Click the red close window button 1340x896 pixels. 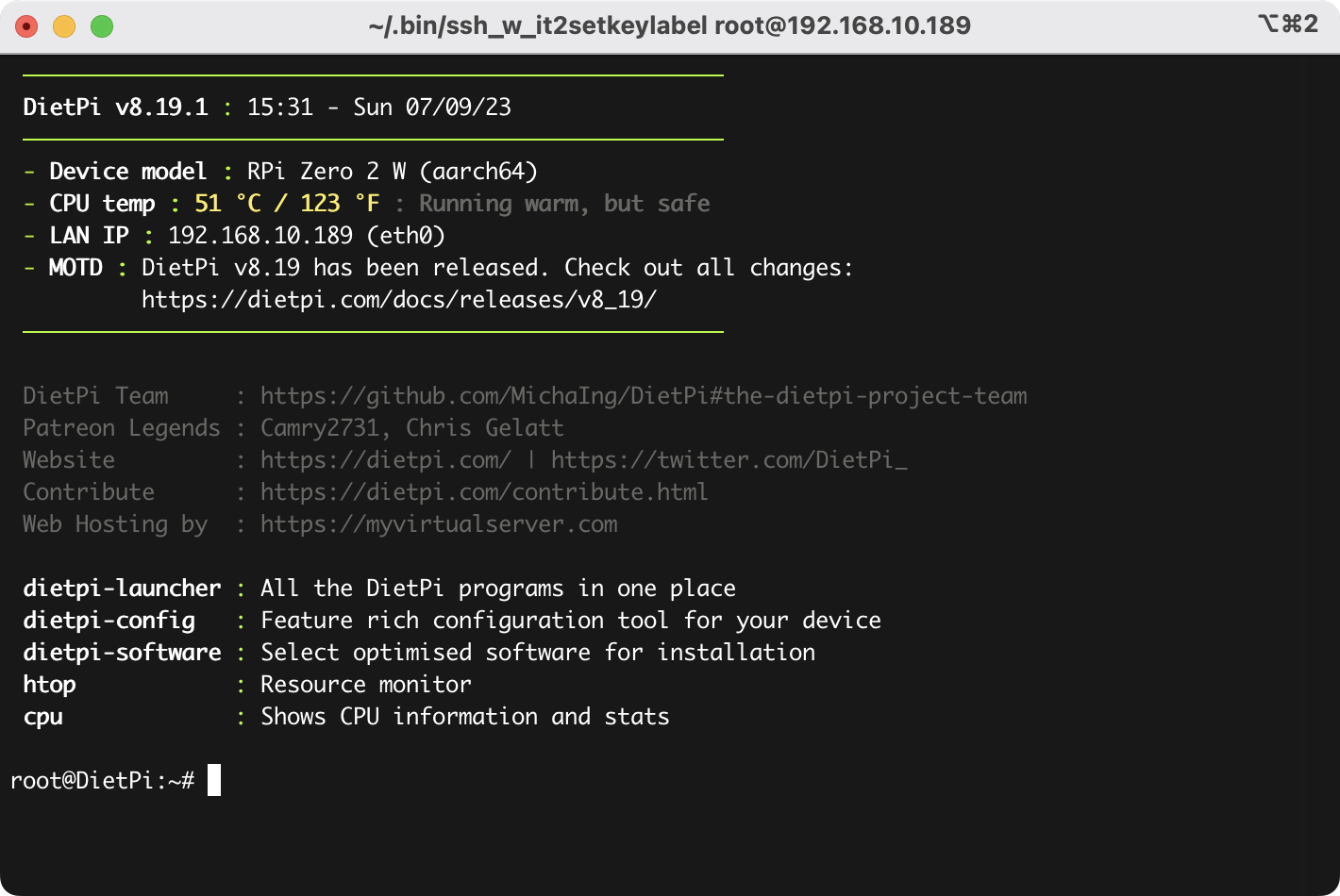click(26, 26)
